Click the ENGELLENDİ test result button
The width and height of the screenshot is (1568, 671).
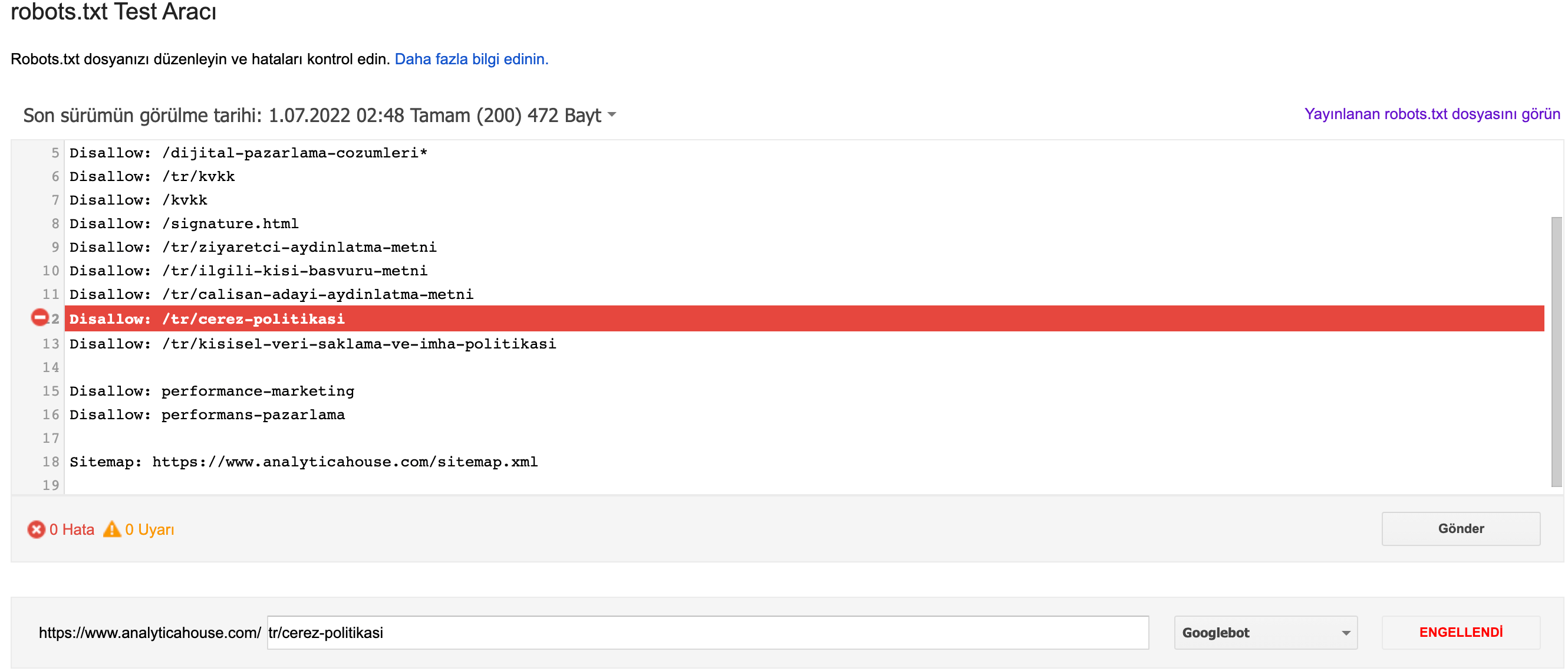[x=1460, y=633]
